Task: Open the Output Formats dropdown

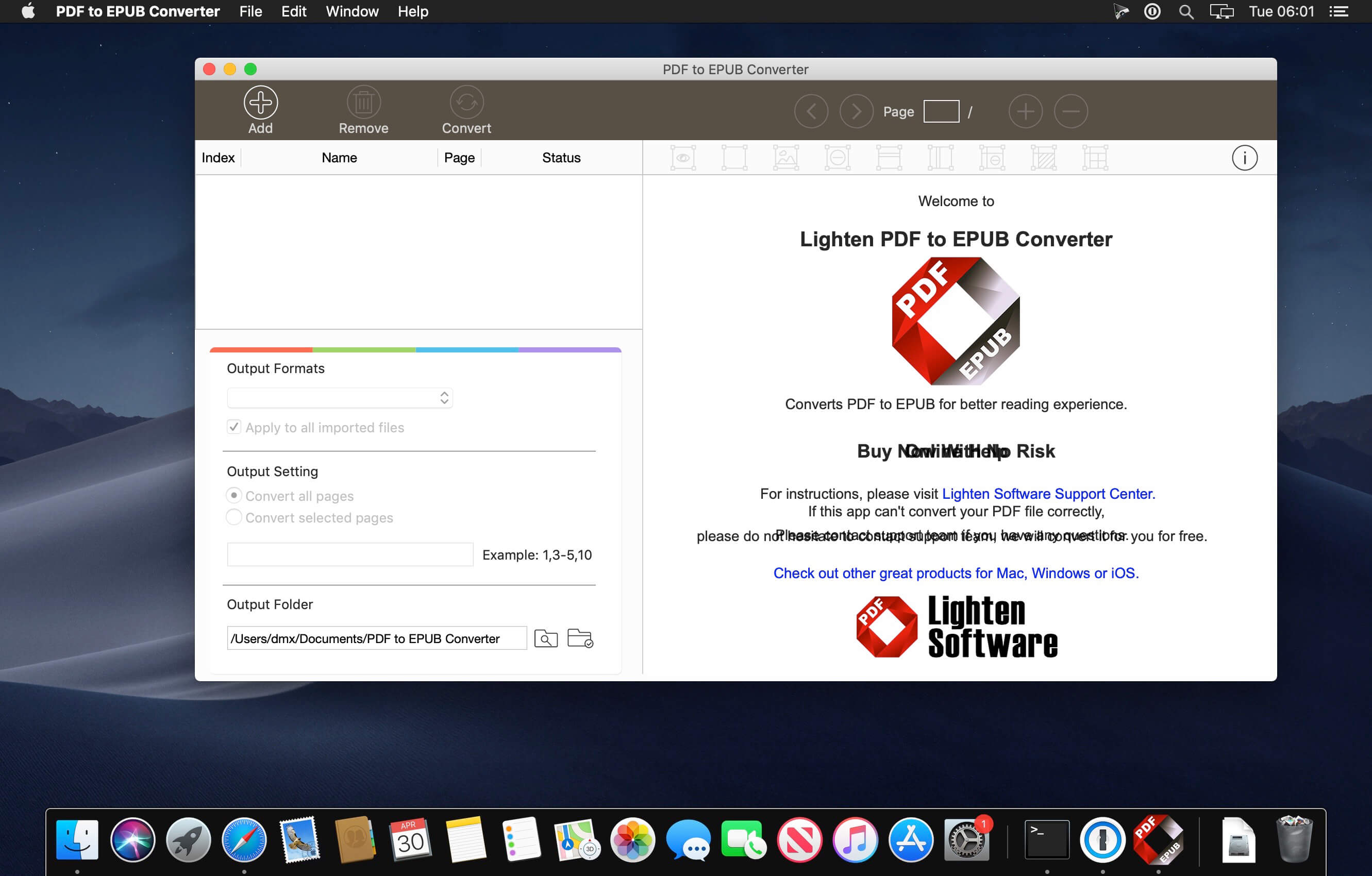Action: [x=340, y=398]
